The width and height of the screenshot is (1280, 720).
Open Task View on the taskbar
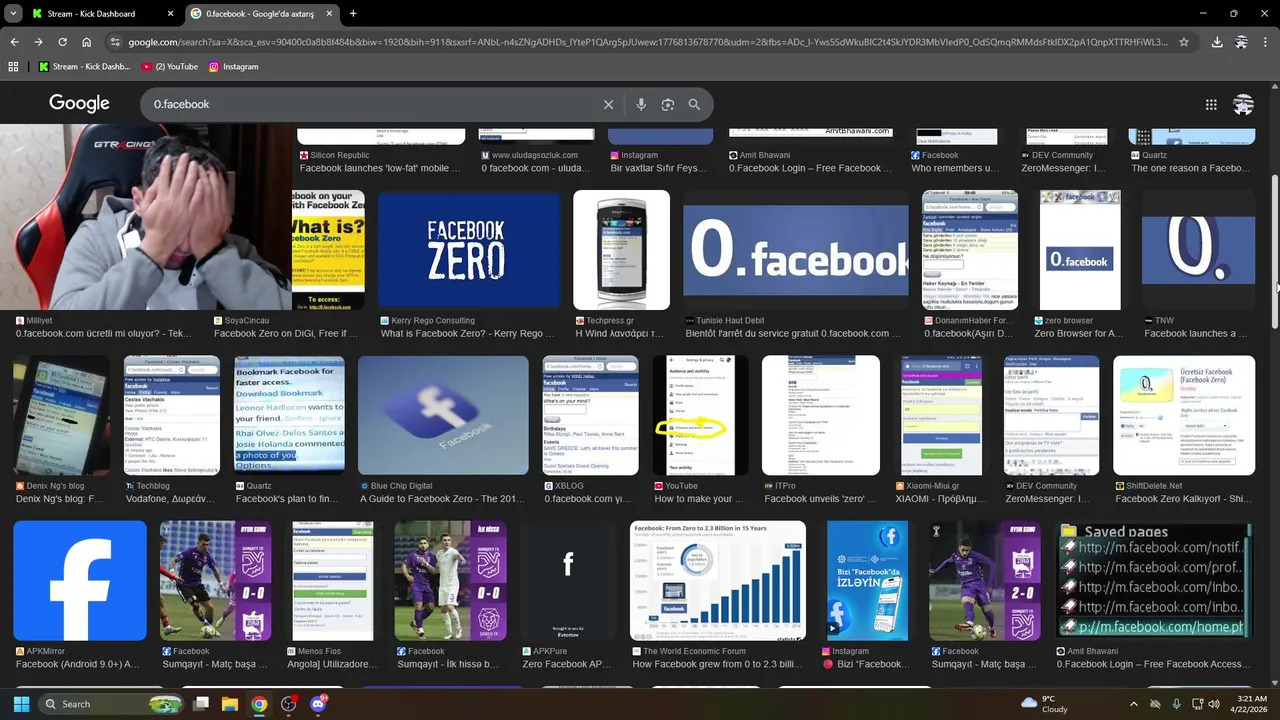pyautogui.click(x=201, y=704)
